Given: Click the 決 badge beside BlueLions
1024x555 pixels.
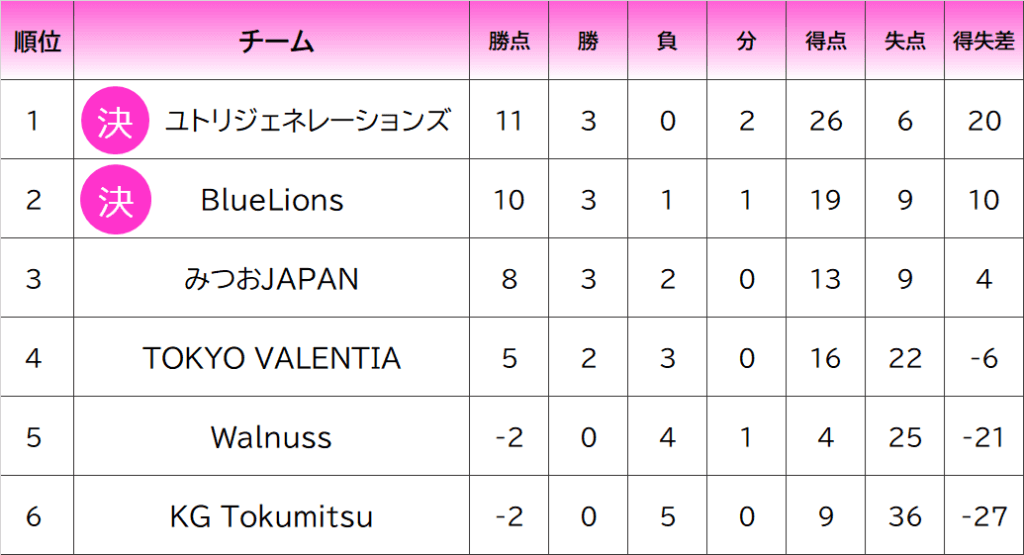Looking at the screenshot, I should tap(116, 199).
